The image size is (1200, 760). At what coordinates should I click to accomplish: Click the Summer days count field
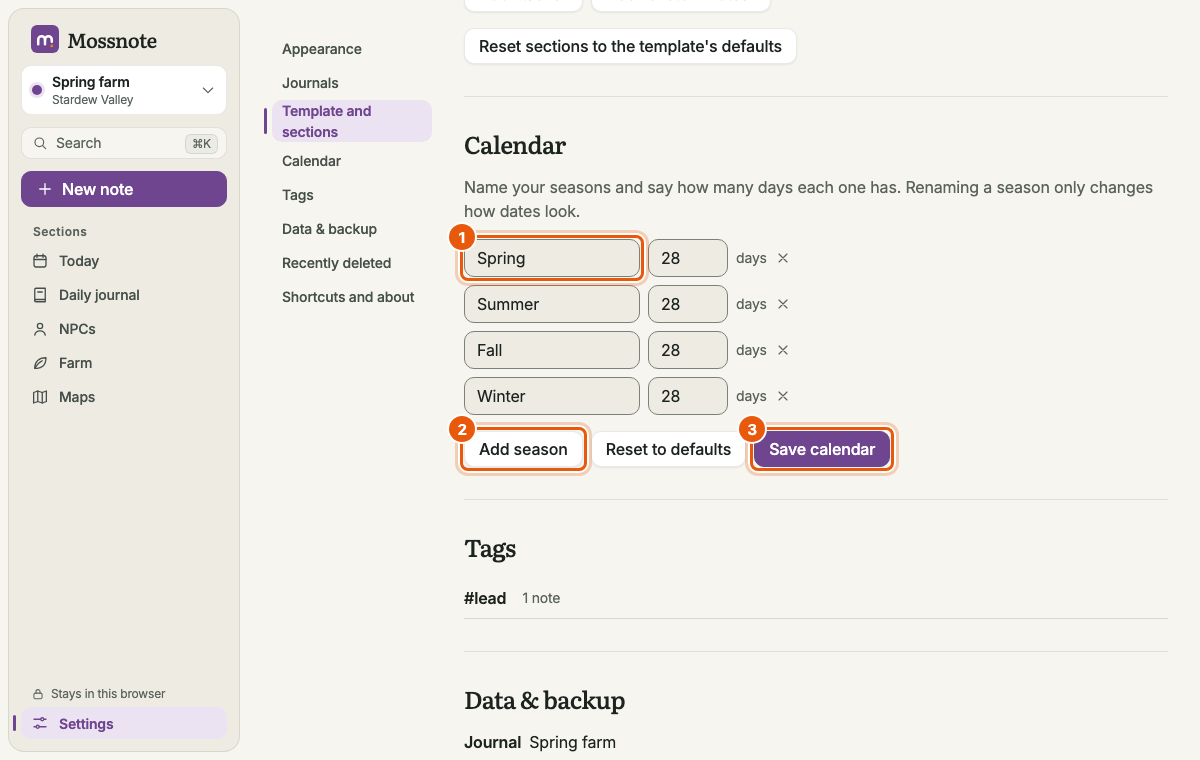pos(688,304)
